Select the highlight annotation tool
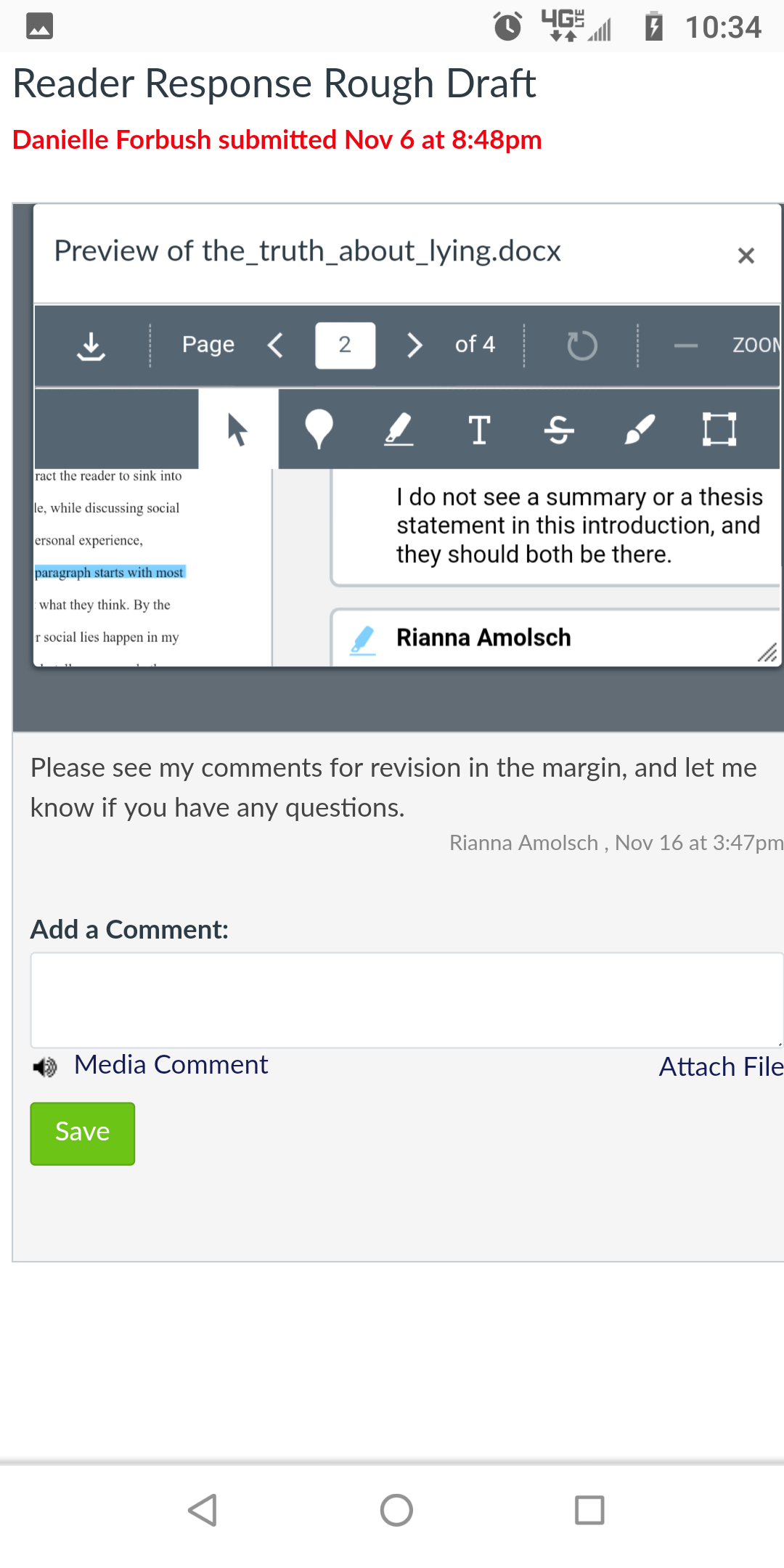This screenshot has height=1568, width=784. pyautogui.click(x=399, y=429)
